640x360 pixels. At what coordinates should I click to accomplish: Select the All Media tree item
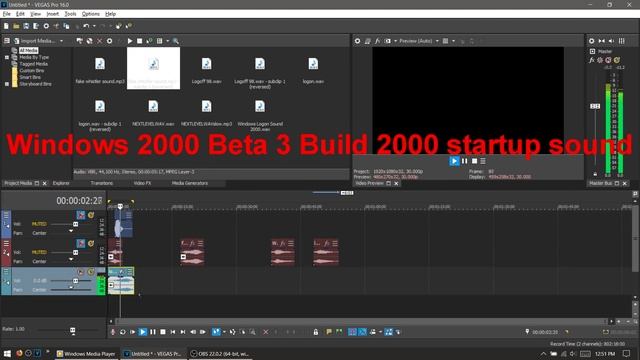click(28, 50)
